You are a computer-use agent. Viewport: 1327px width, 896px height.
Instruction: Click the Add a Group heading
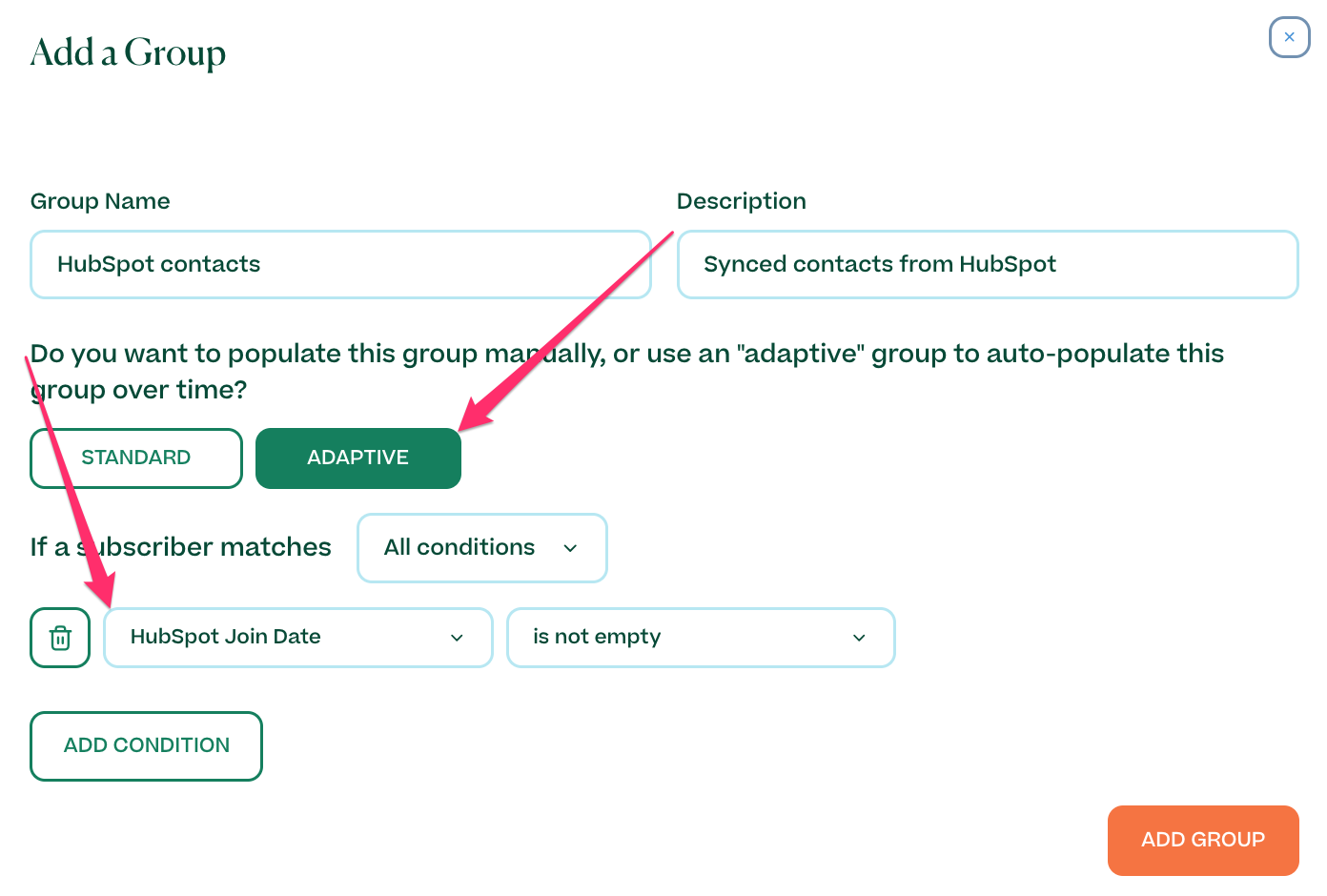click(128, 52)
